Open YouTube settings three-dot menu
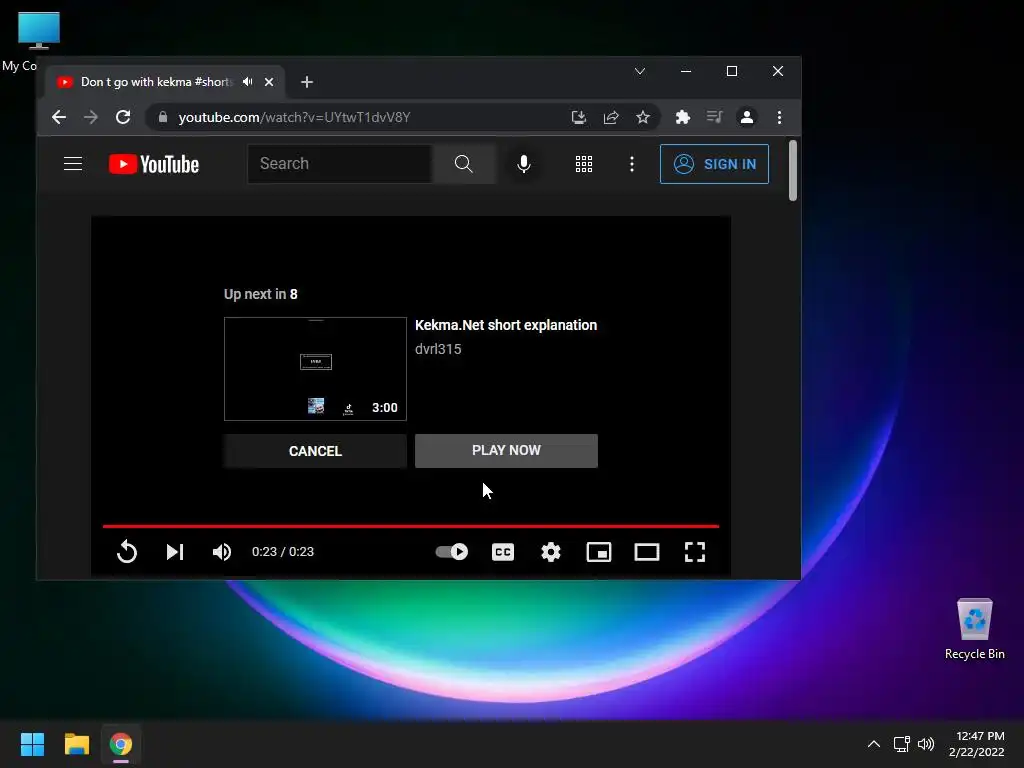 (x=632, y=164)
